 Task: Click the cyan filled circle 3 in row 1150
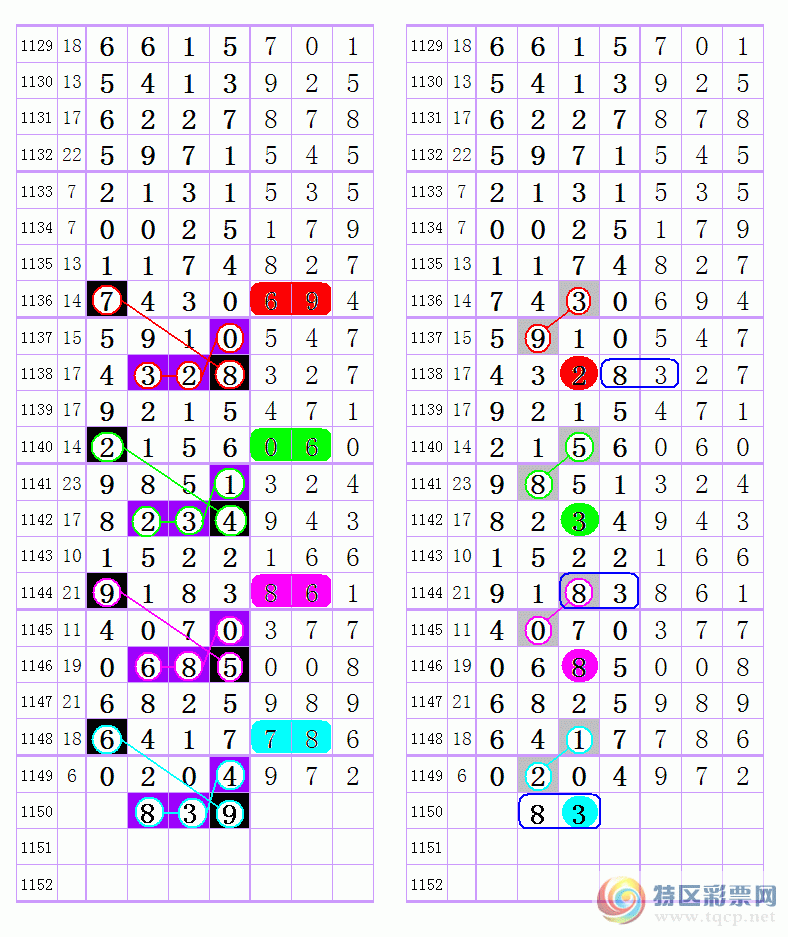[578, 812]
